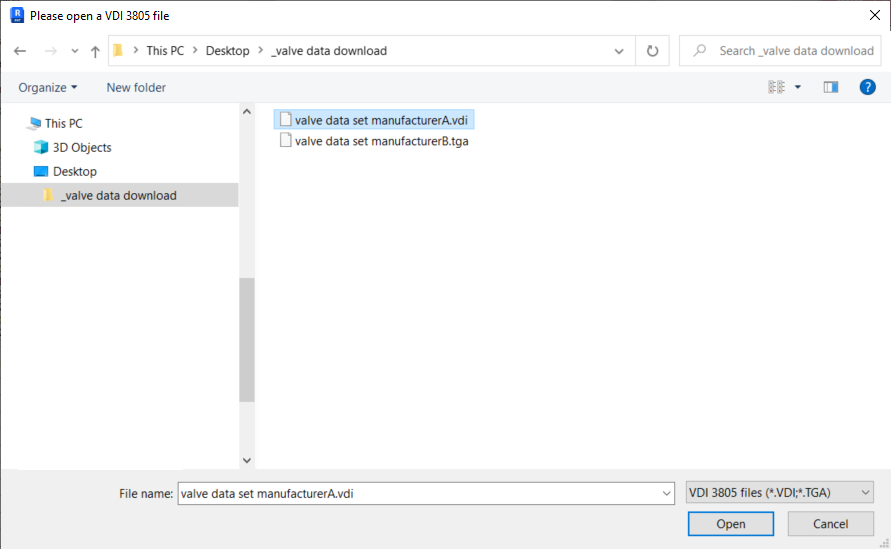The width and height of the screenshot is (891, 549).
Task: Select the manufacturerB.tga file icon
Action: [285, 140]
